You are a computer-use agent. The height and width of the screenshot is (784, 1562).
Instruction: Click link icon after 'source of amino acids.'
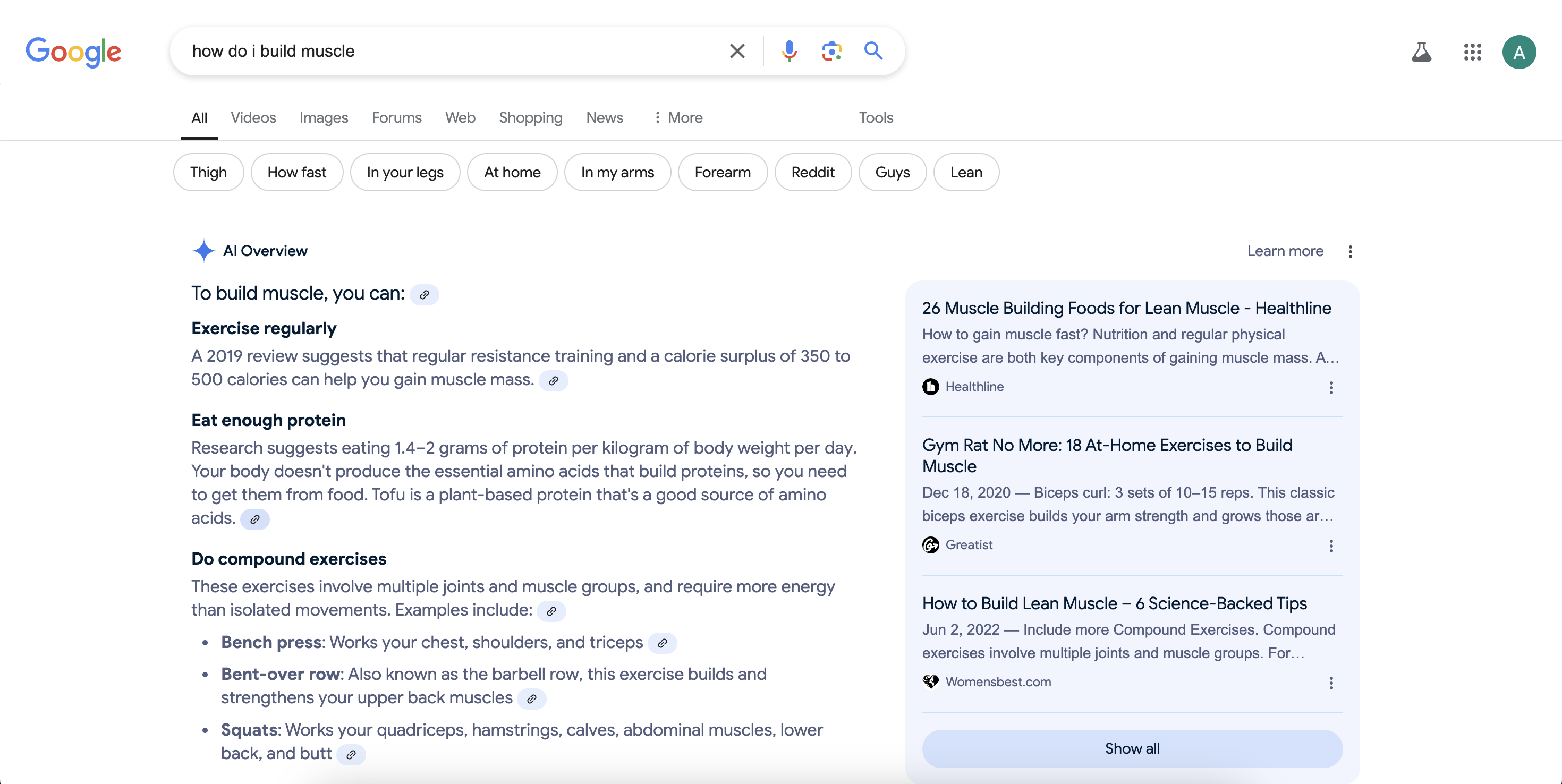[254, 519]
